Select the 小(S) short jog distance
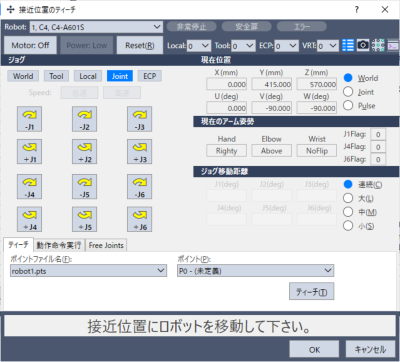Viewport: 400px width, 362px height. pyautogui.click(x=348, y=226)
